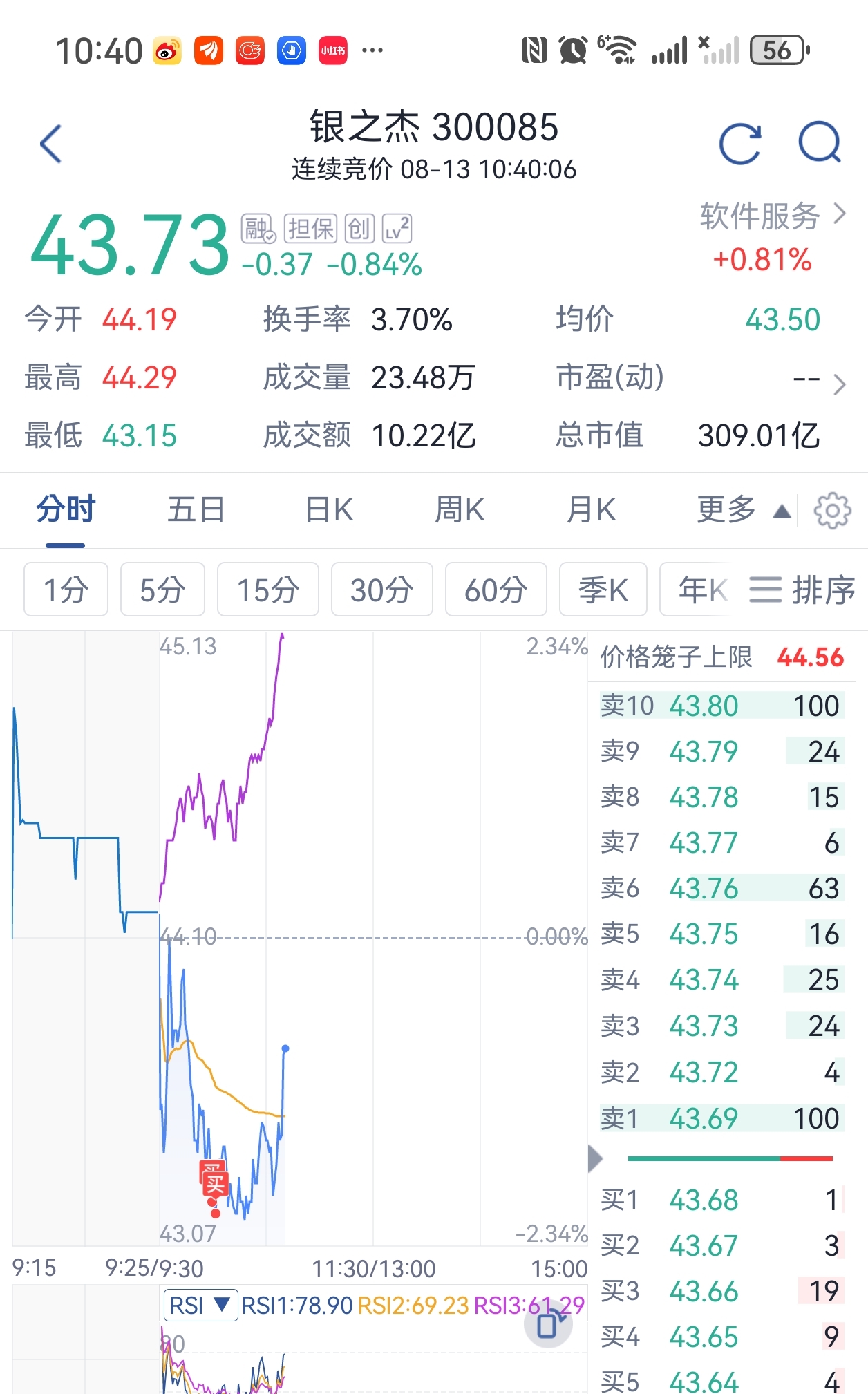Screen dimensions: 868x1394
Task: Select the 60分 period toggle
Action: click(x=496, y=590)
